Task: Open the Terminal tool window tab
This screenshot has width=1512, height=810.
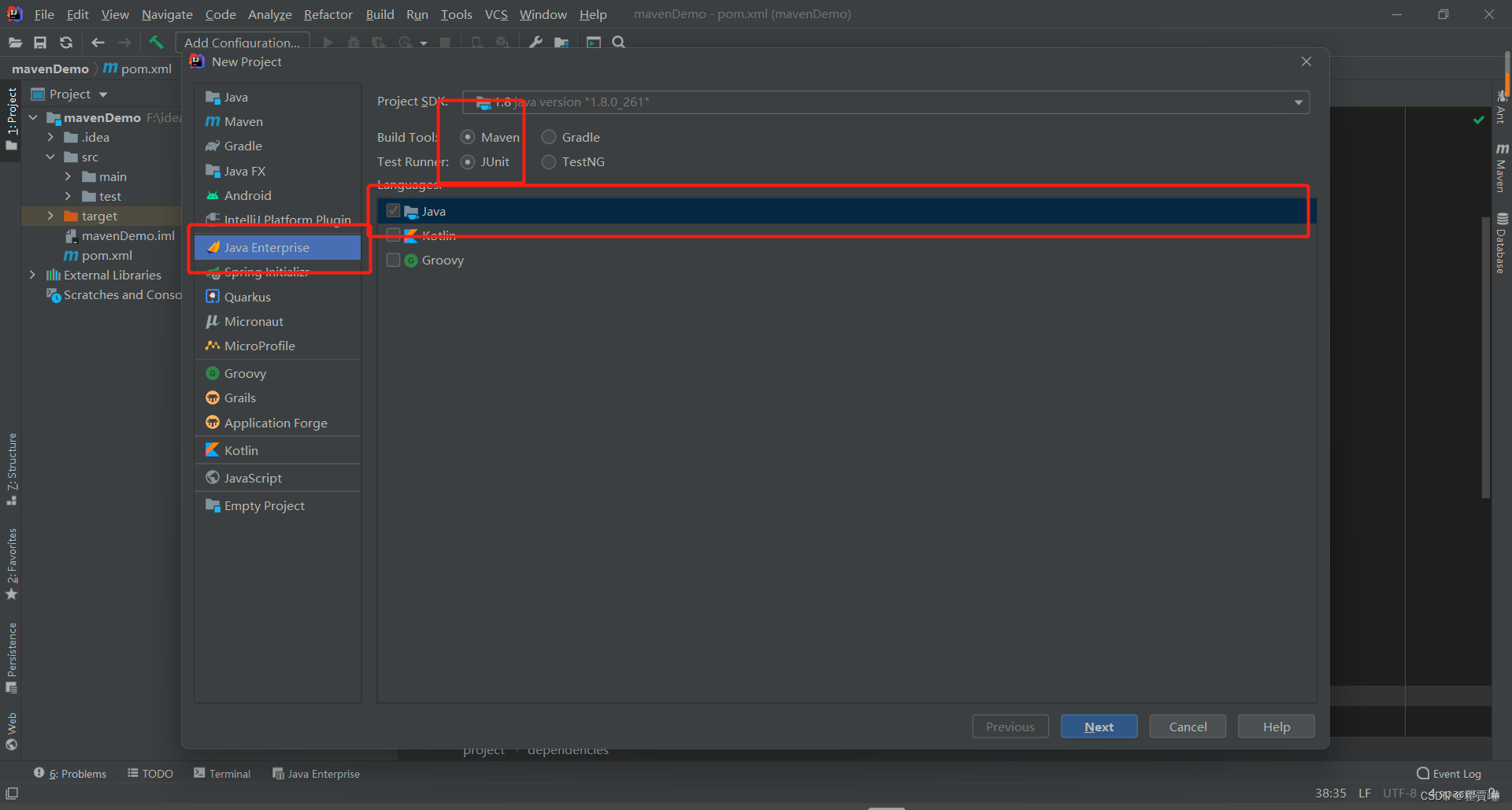Action: 222,774
